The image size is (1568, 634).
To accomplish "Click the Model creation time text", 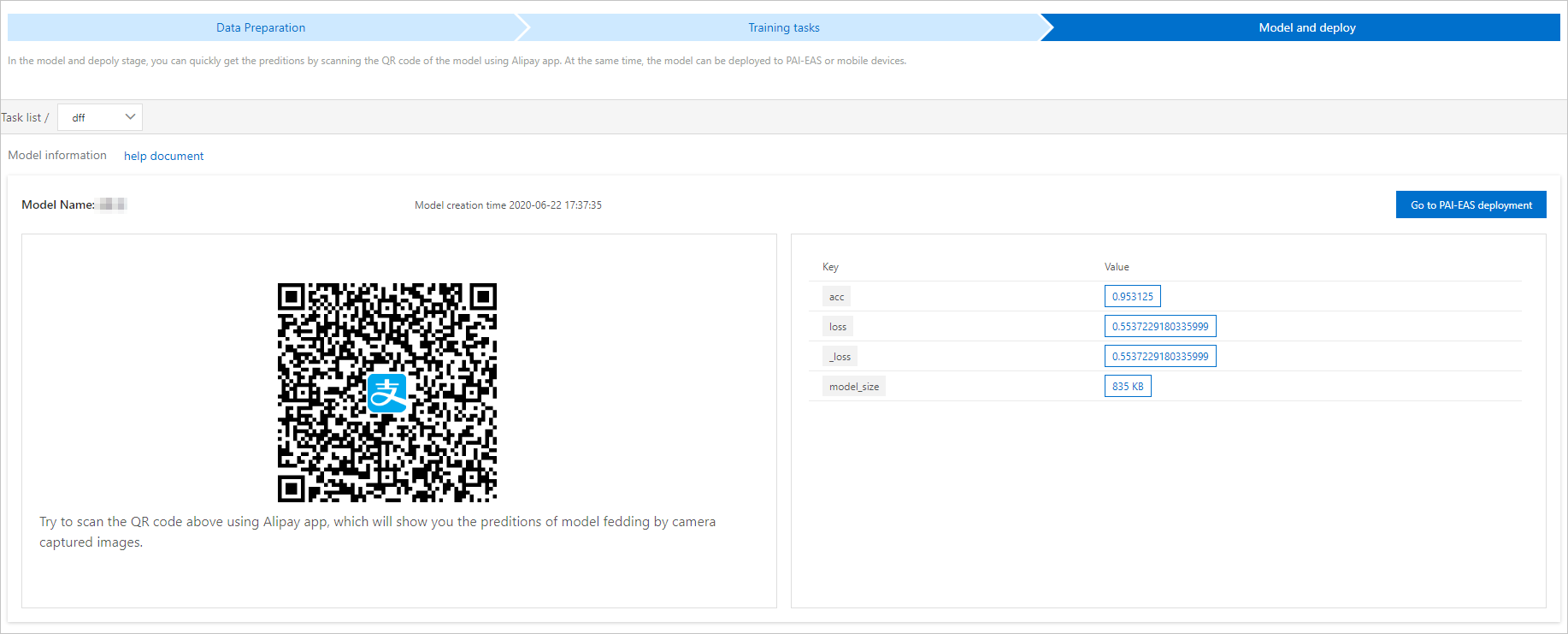I will pos(508,205).
